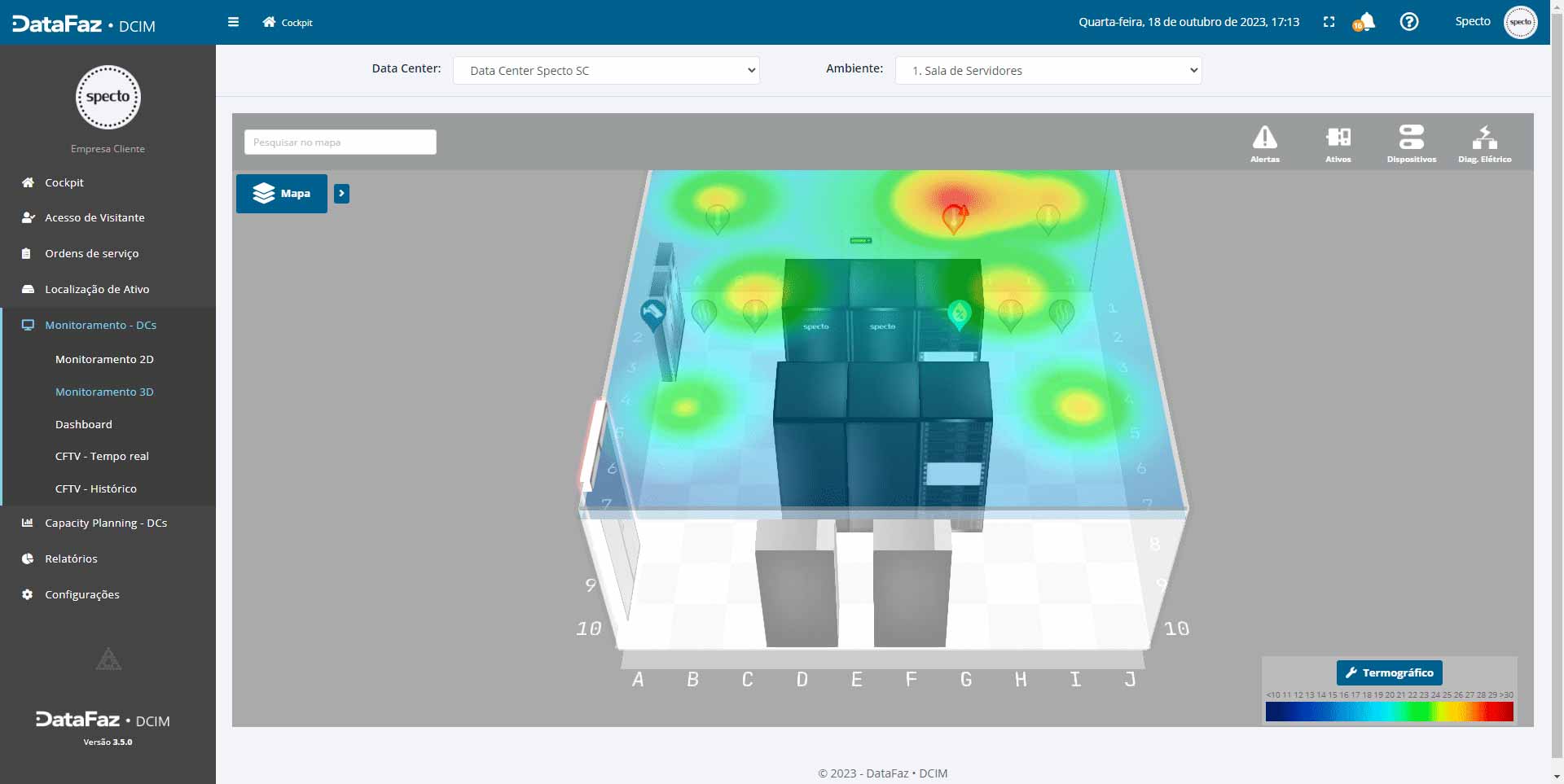The image size is (1564, 784).
Task: Open the Ativos assets panel
Action: (1338, 144)
